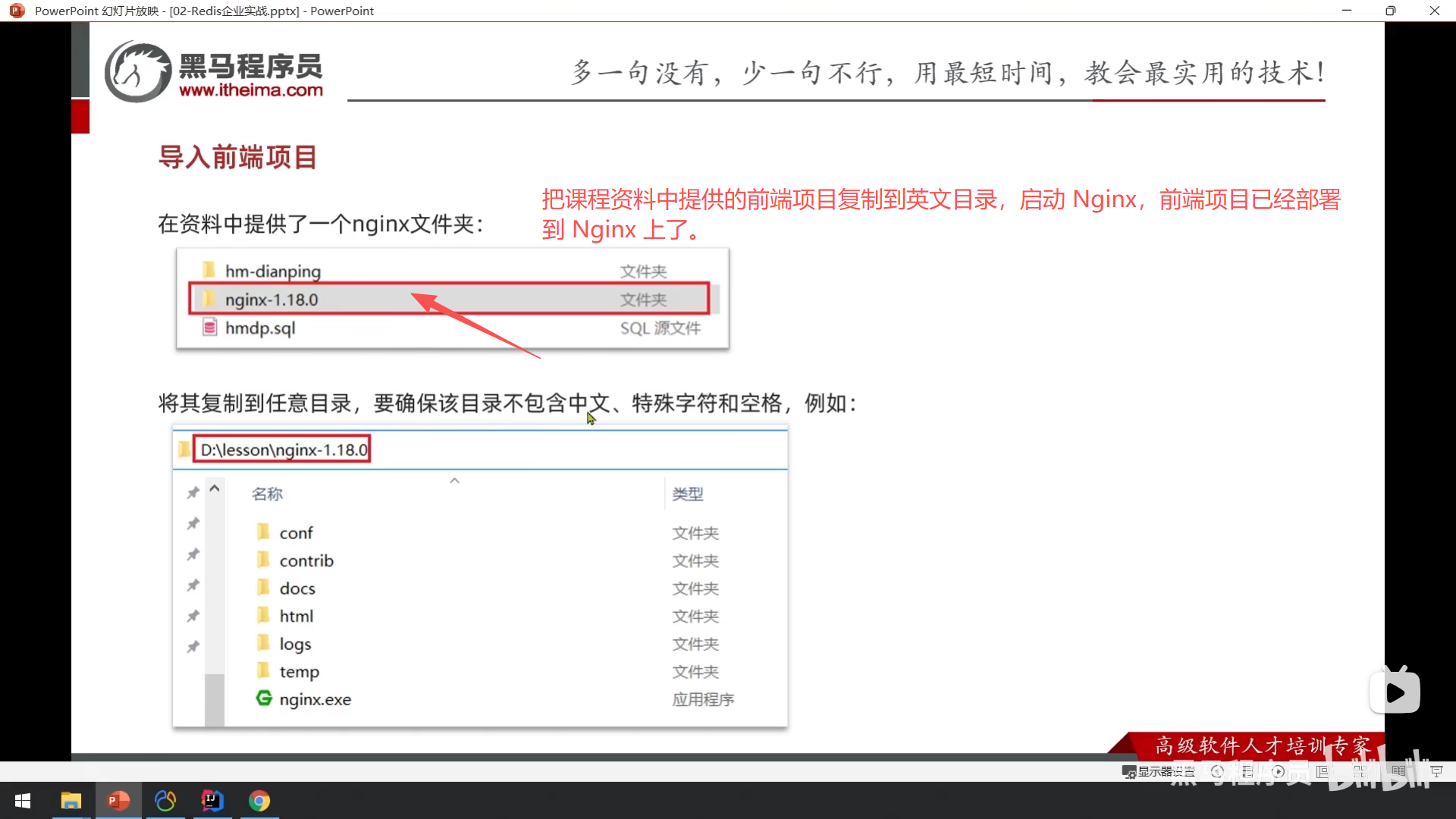Open File Explorer from taskbar

coord(71,801)
